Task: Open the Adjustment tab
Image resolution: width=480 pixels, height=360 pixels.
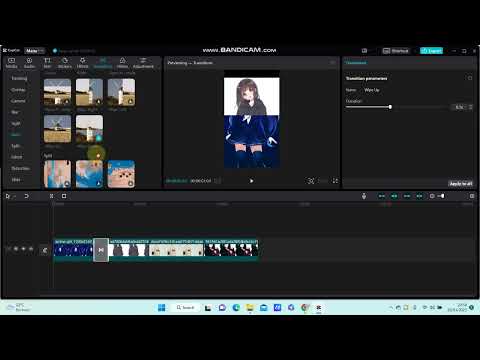Action: pos(143,63)
